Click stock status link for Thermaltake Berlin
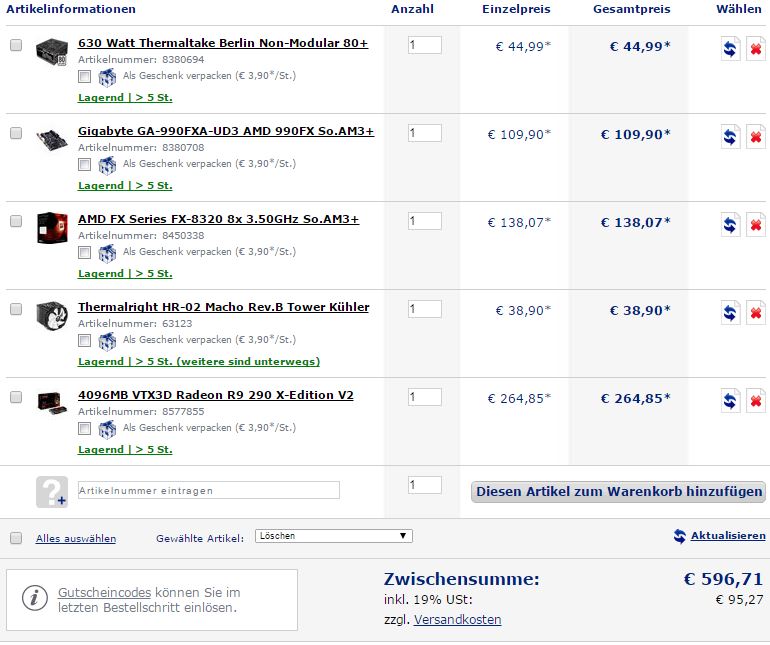Screen dimensions: 770x645 tap(125, 98)
